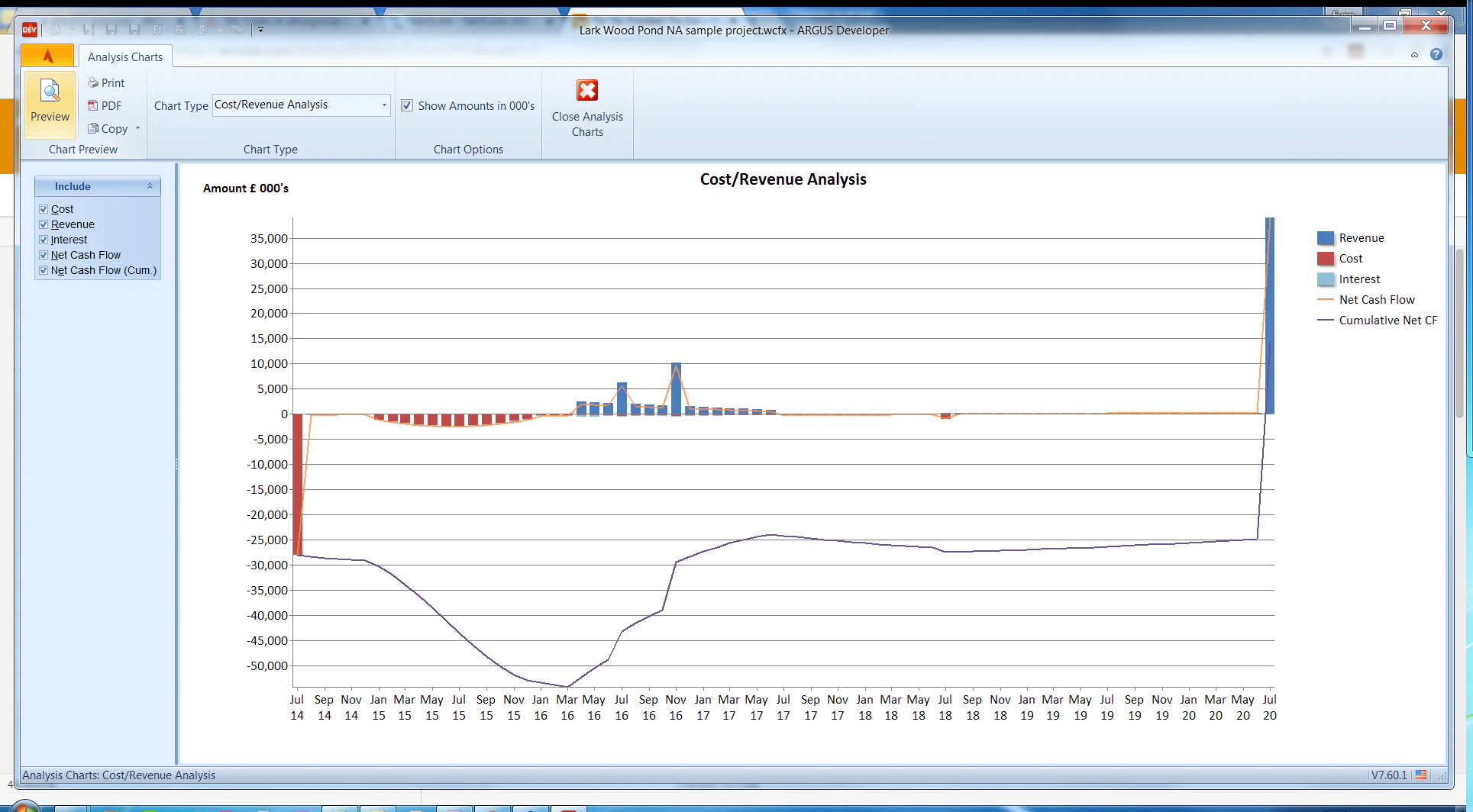Select the Analysis Charts ribbon tab
1473x812 pixels.
tap(125, 57)
